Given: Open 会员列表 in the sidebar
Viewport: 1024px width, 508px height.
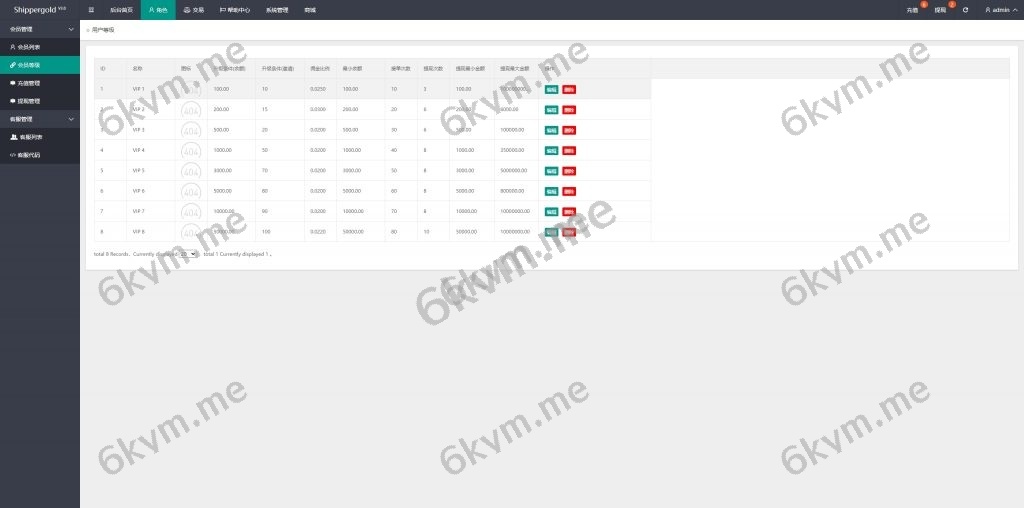Looking at the screenshot, I should pos(28,47).
